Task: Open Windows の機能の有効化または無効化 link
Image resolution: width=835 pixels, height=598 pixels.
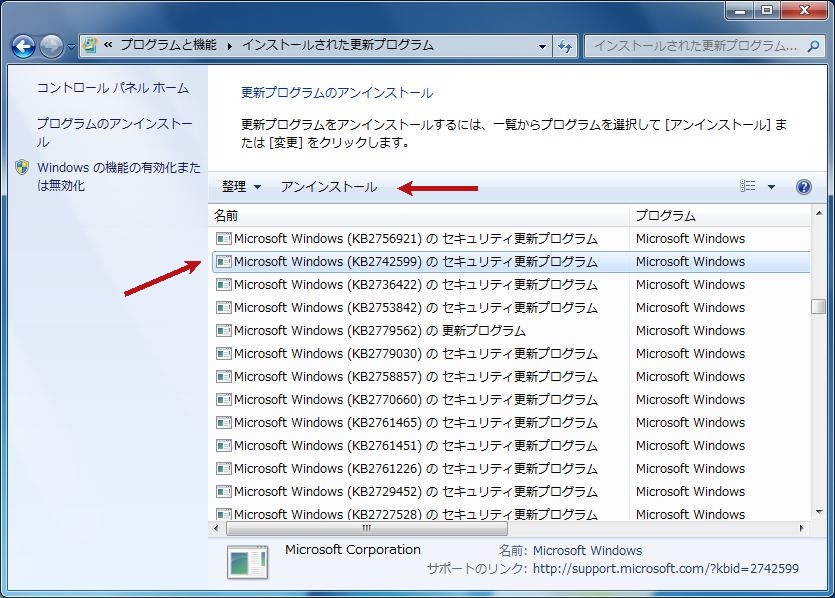Action: 118,176
